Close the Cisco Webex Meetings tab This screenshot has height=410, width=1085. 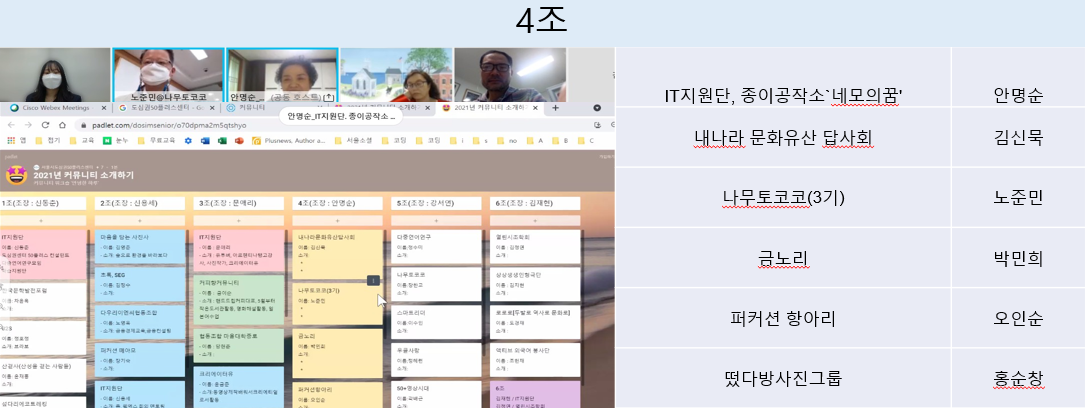tap(104, 108)
